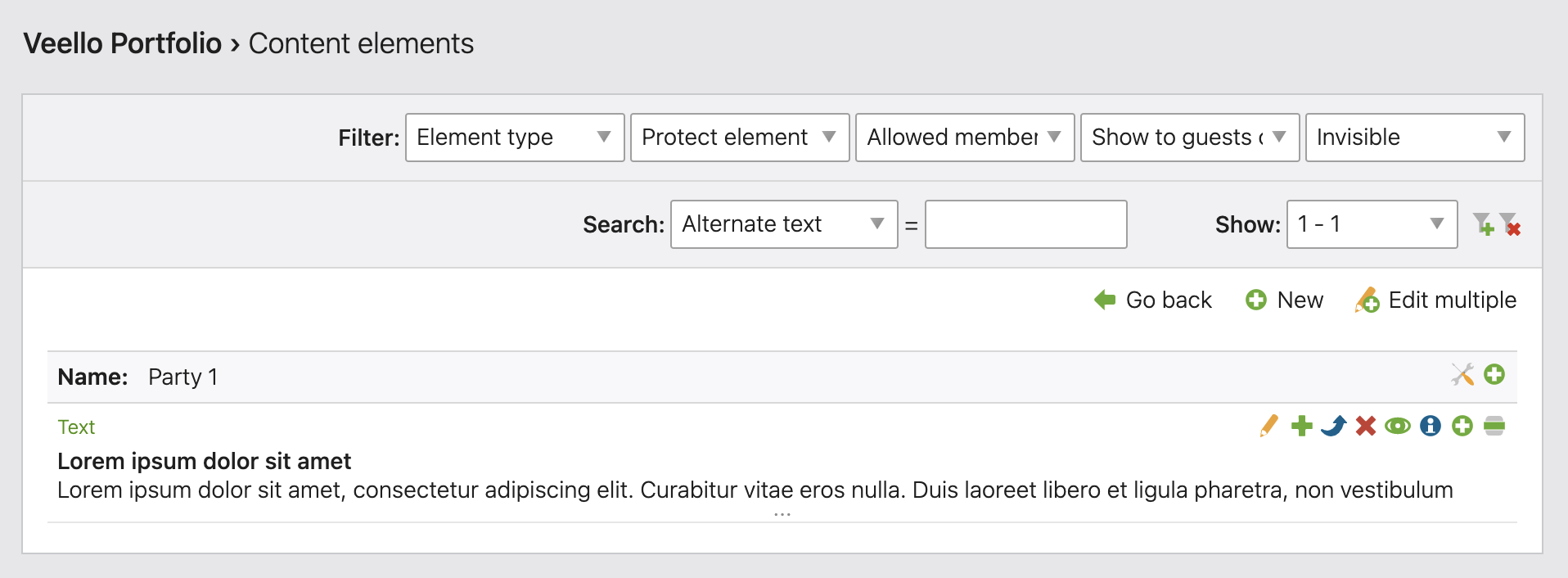Expand the Invisible filter dropdown
This screenshot has height=578, width=1568.
click(x=1414, y=138)
